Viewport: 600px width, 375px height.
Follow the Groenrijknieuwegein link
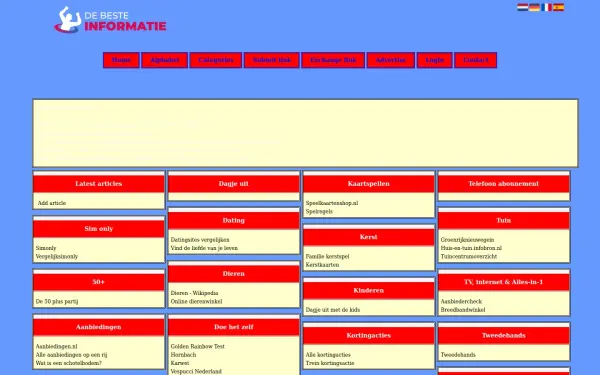pyautogui.click(x=467, y=240)
